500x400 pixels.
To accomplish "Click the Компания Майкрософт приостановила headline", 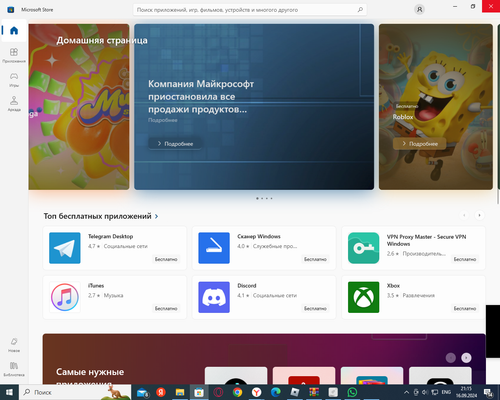I will click(201, 97).
